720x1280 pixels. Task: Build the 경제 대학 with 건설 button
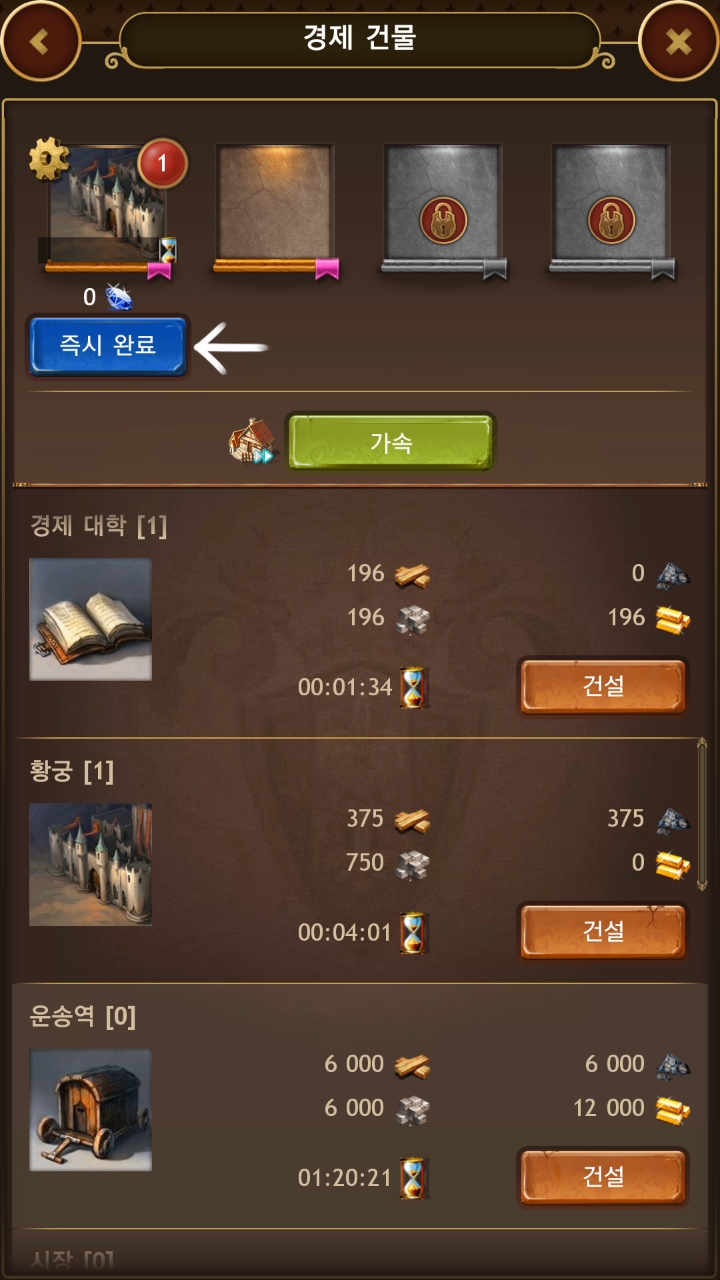(603, 686)
